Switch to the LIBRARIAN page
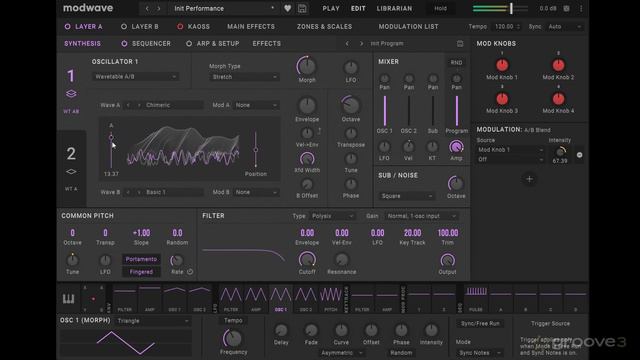The height and width of the screenshot is (360, 640). click(x=394, y=9)
